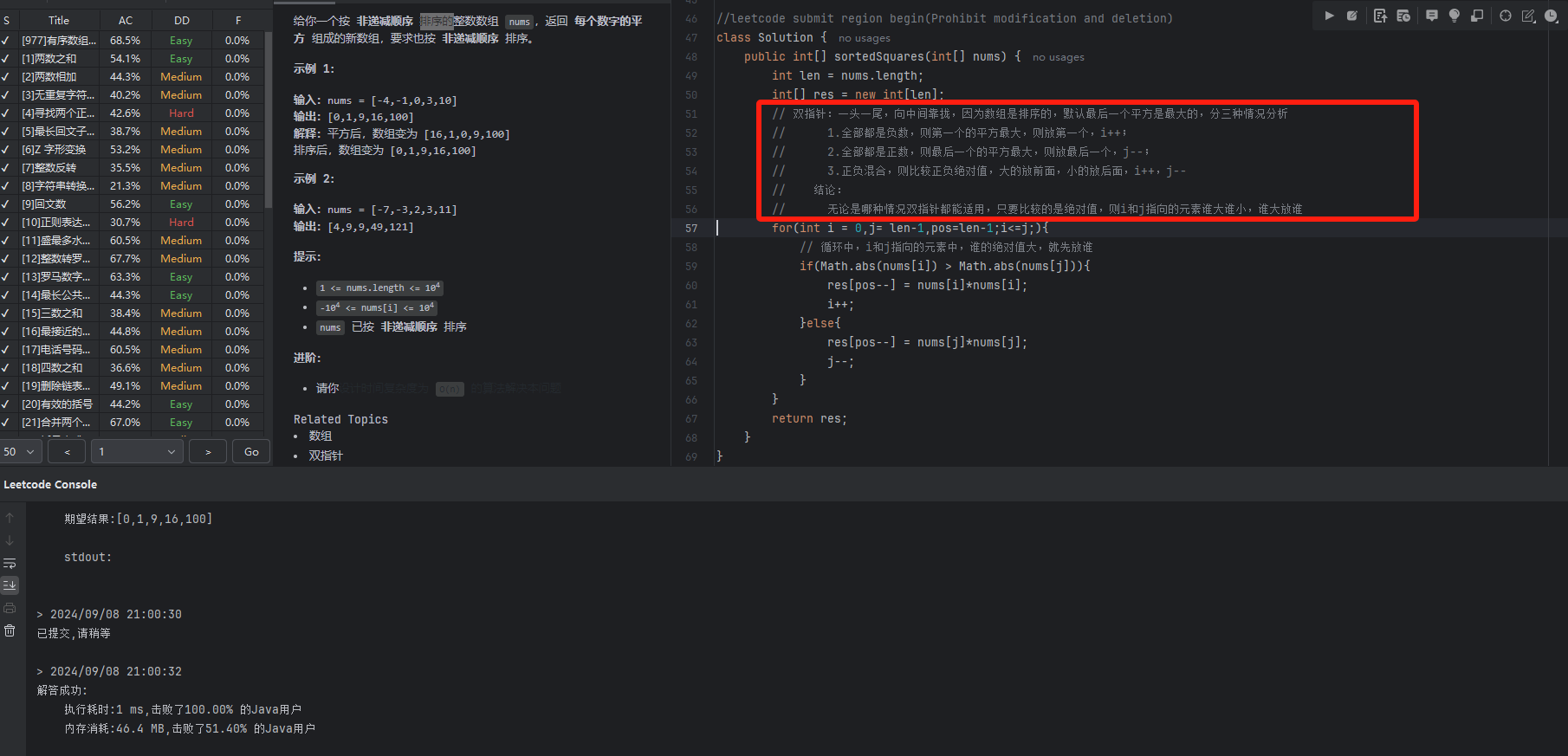The height and width of the screenshot is (756, 1568).
Task: Select problem [977]有序数组 row
Action: click(132, 40)
